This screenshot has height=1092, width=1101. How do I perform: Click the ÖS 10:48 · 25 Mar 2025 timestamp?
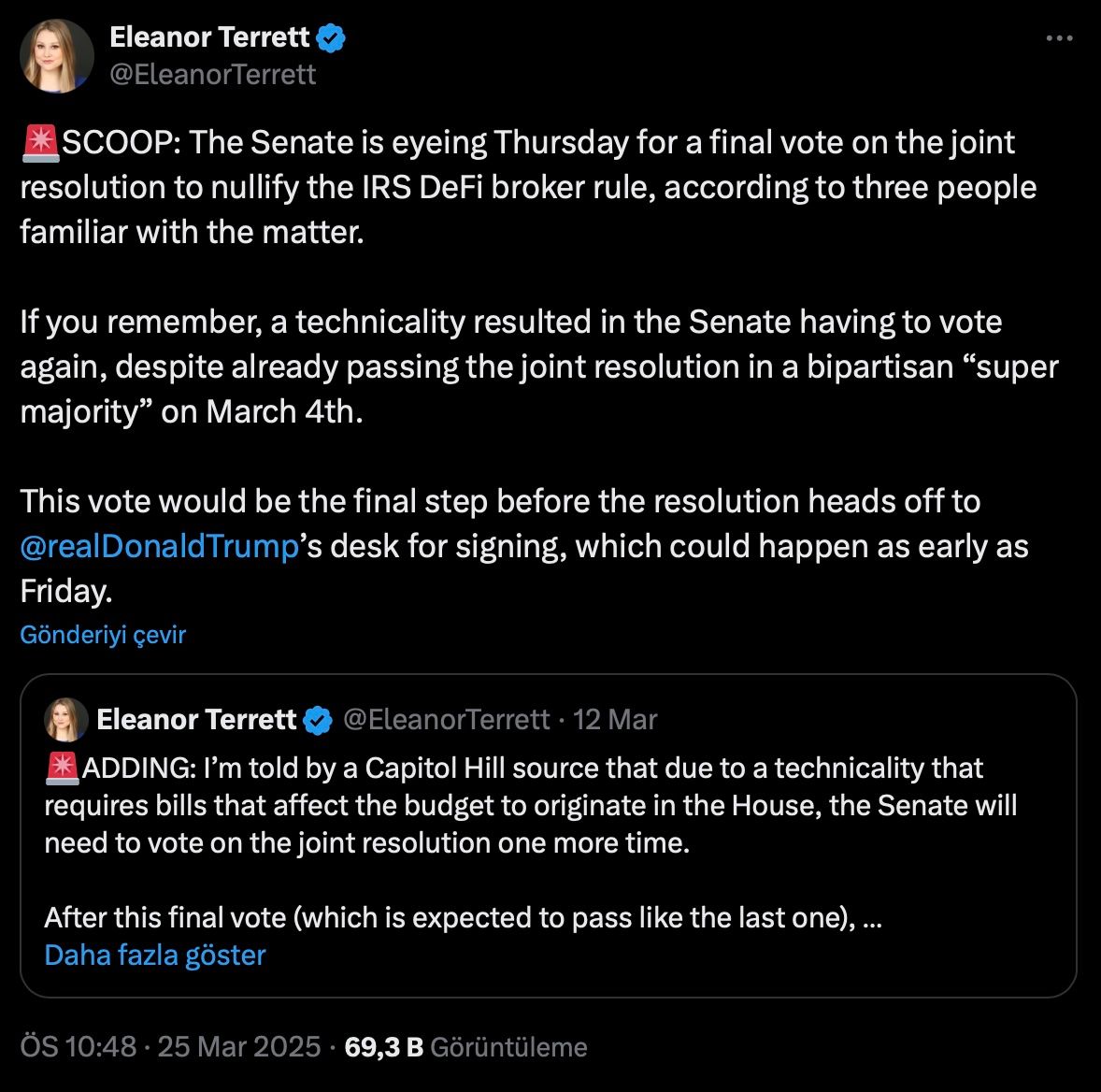(x=170, y=1046)
